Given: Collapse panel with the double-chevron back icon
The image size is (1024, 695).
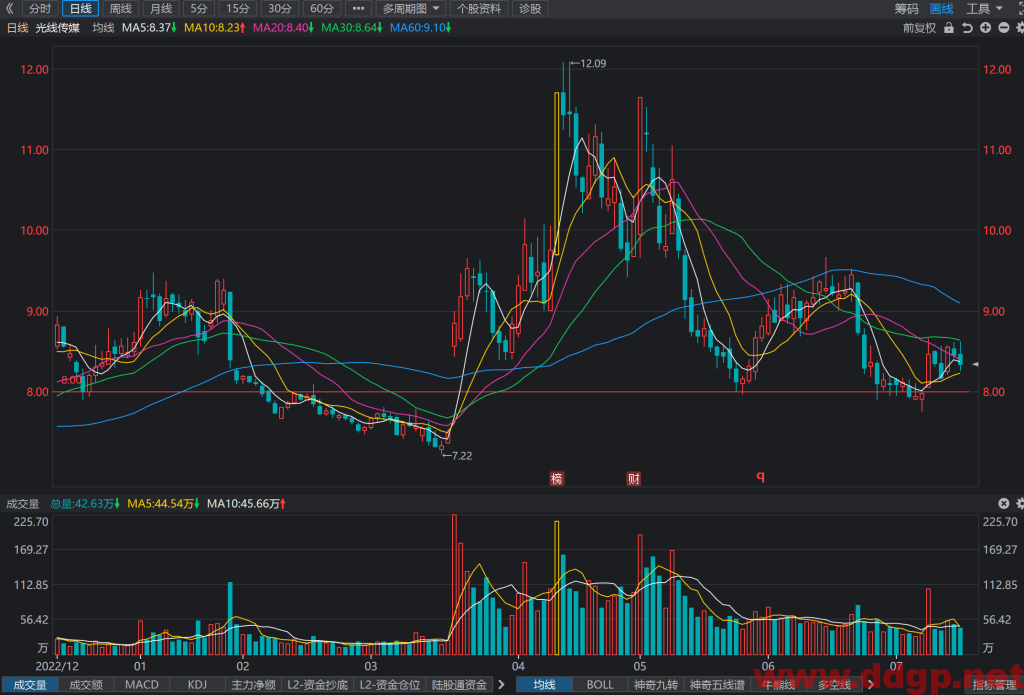Looking at the screenshot, I should point(9,8).
